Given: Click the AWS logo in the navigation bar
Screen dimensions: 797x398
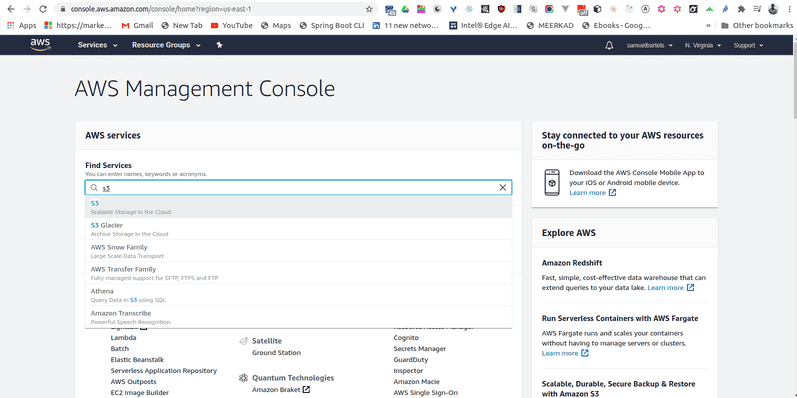Looking at the screenshot, I should [x=40, y=45].
